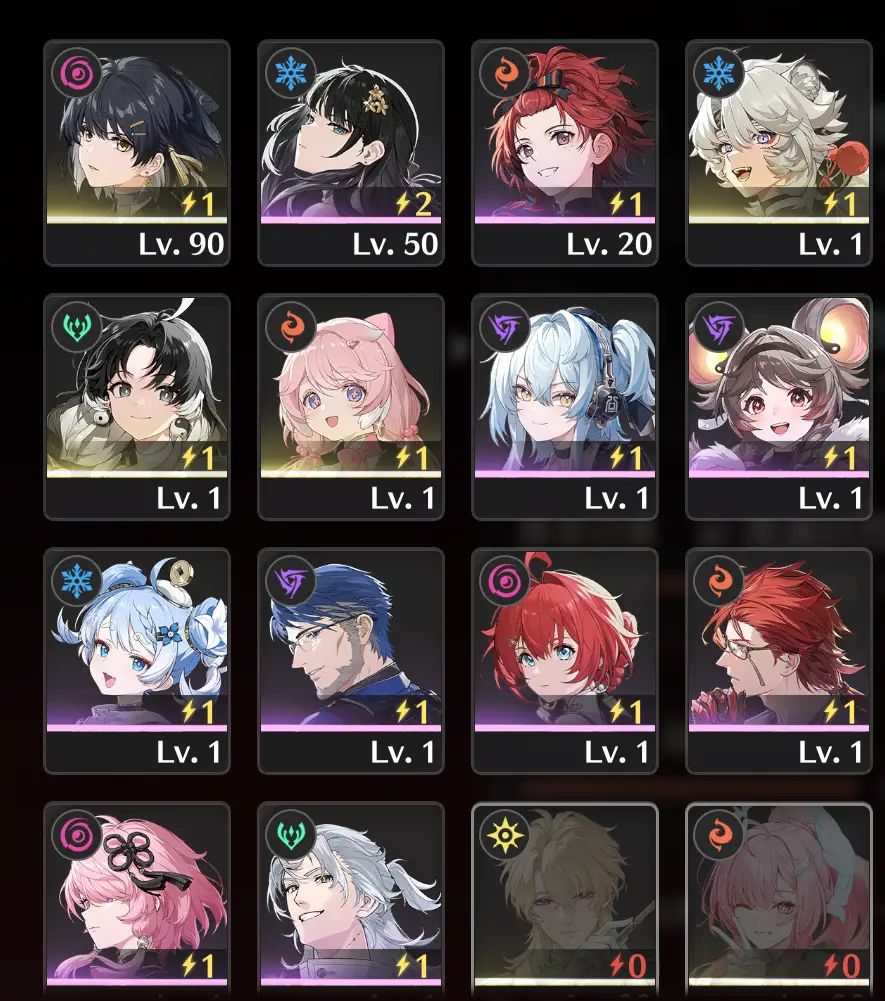Click the Aero icon on silver-haired man's card
Viewport: 885px width, 1001px height.
(x=291, y=835)
